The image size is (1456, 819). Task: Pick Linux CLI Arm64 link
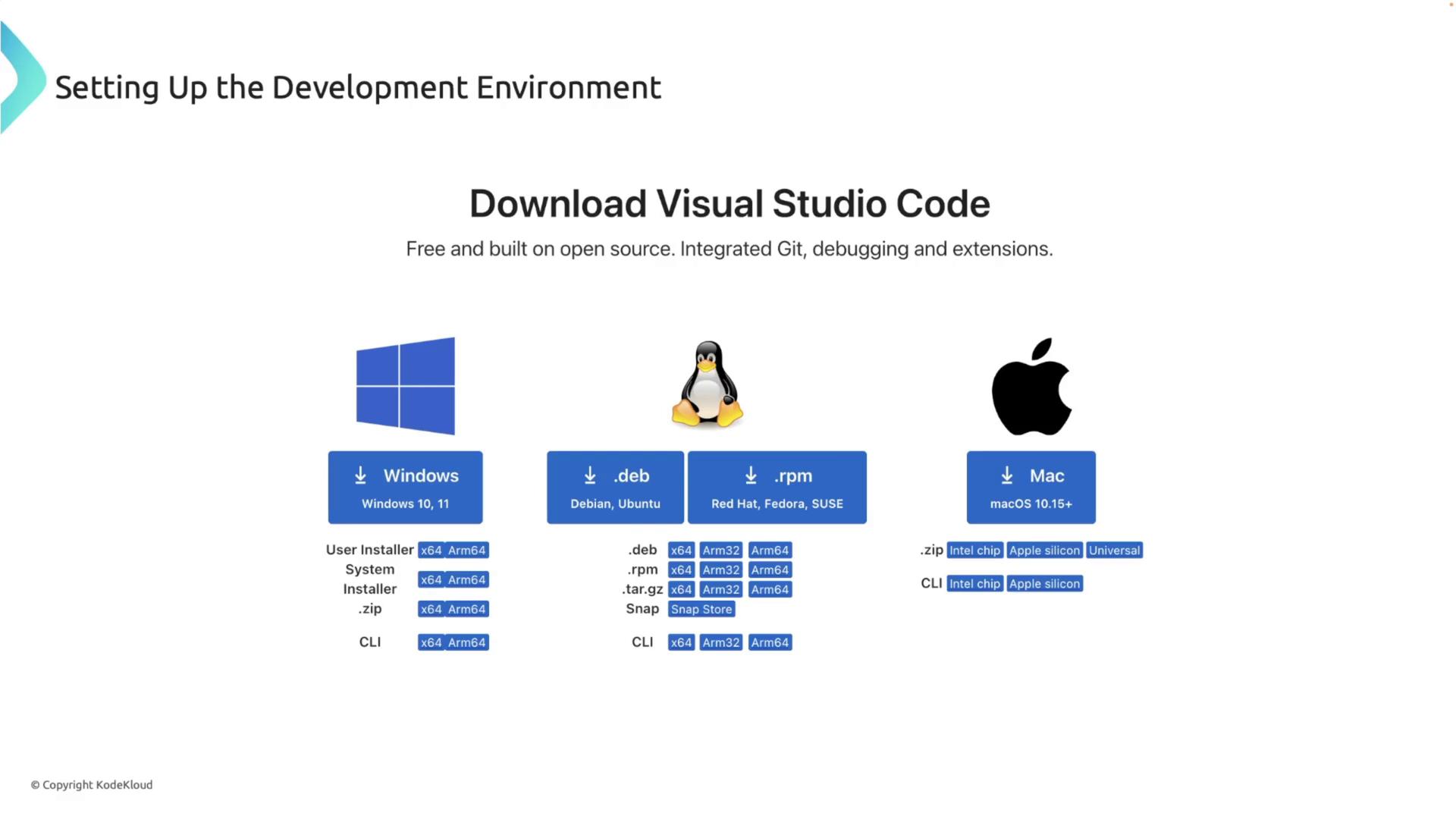click(770, 643)
